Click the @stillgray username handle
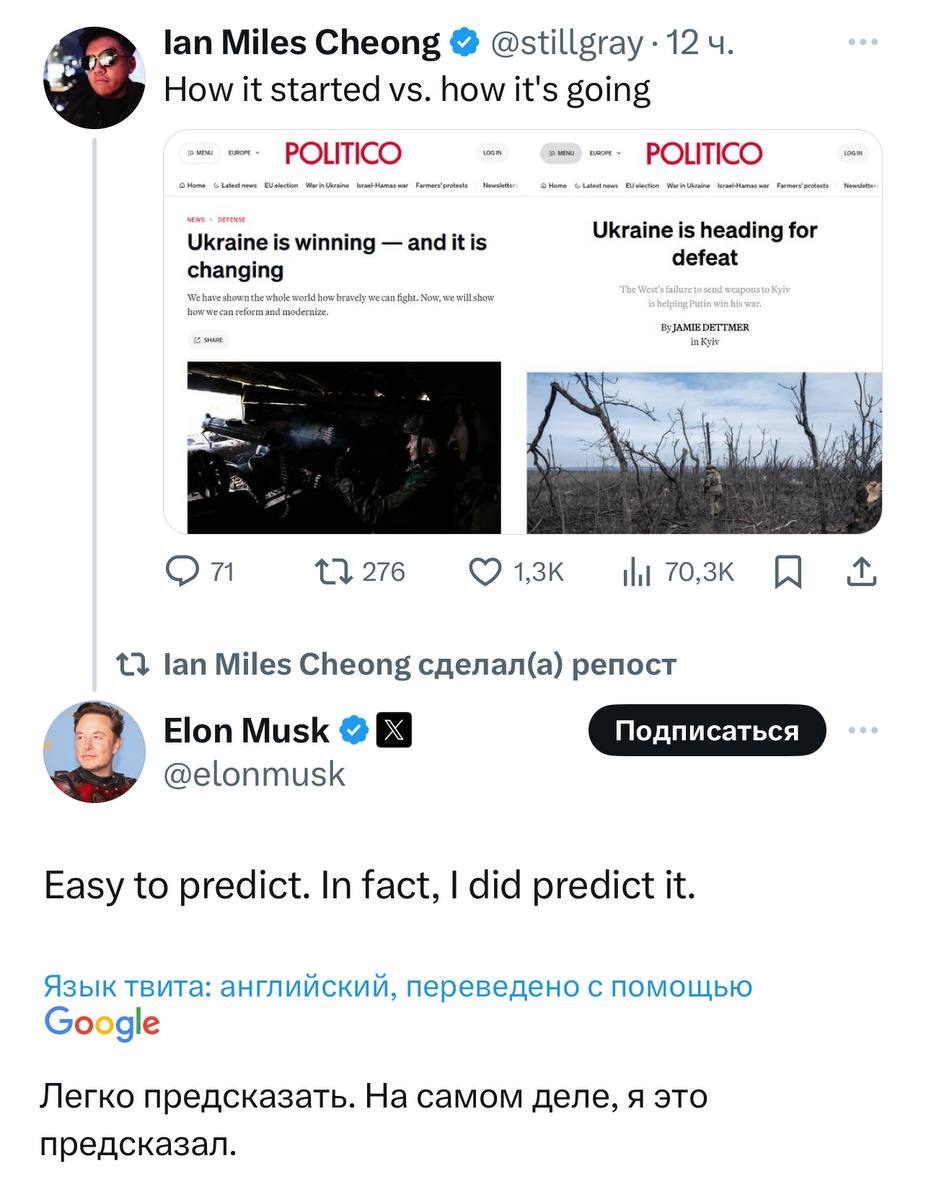Image resolution: width=926 pixels, height=1185 pixels. [x=566, y=43]
